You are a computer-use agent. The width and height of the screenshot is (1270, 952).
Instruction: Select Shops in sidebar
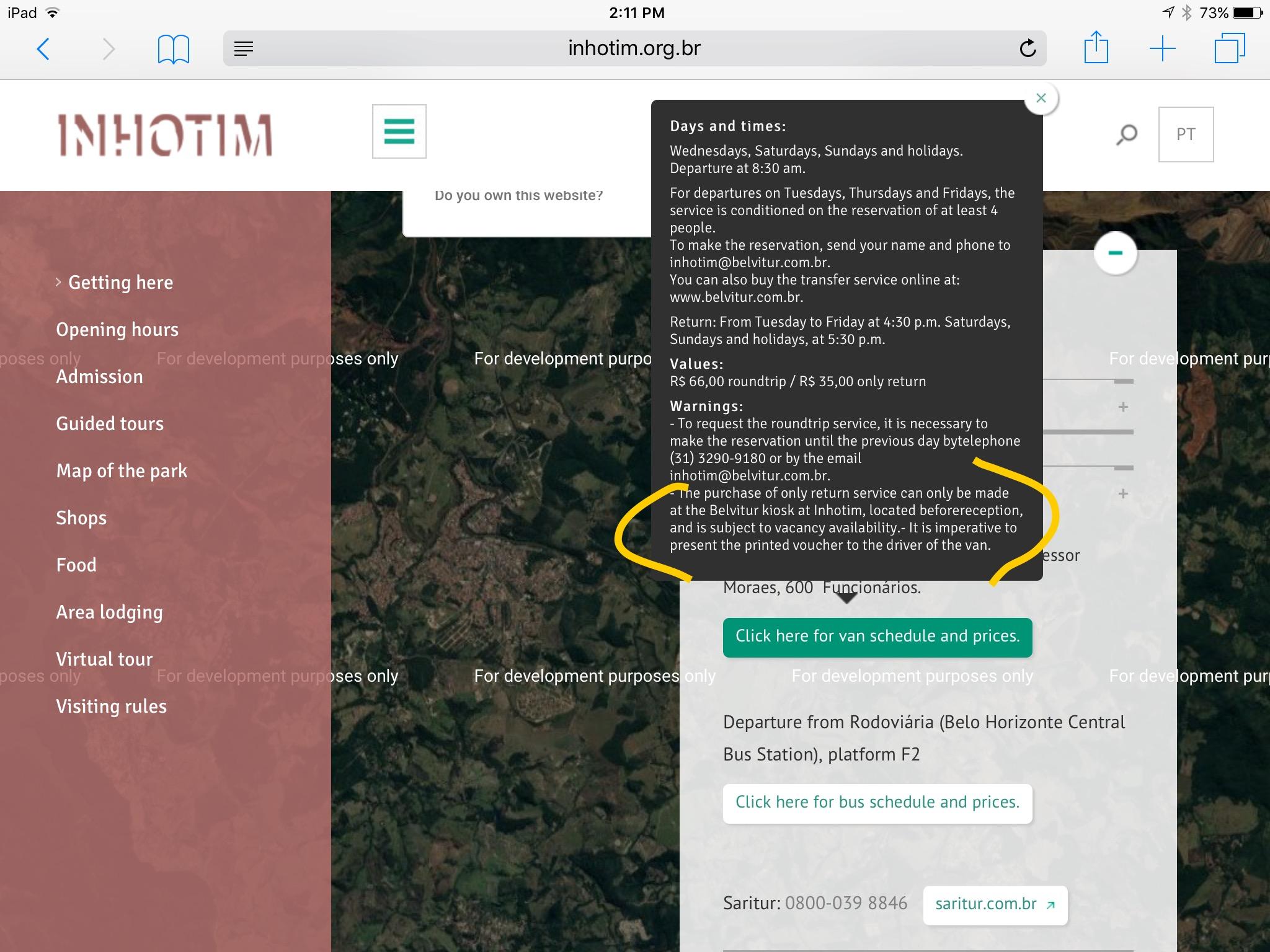(81, 518)
